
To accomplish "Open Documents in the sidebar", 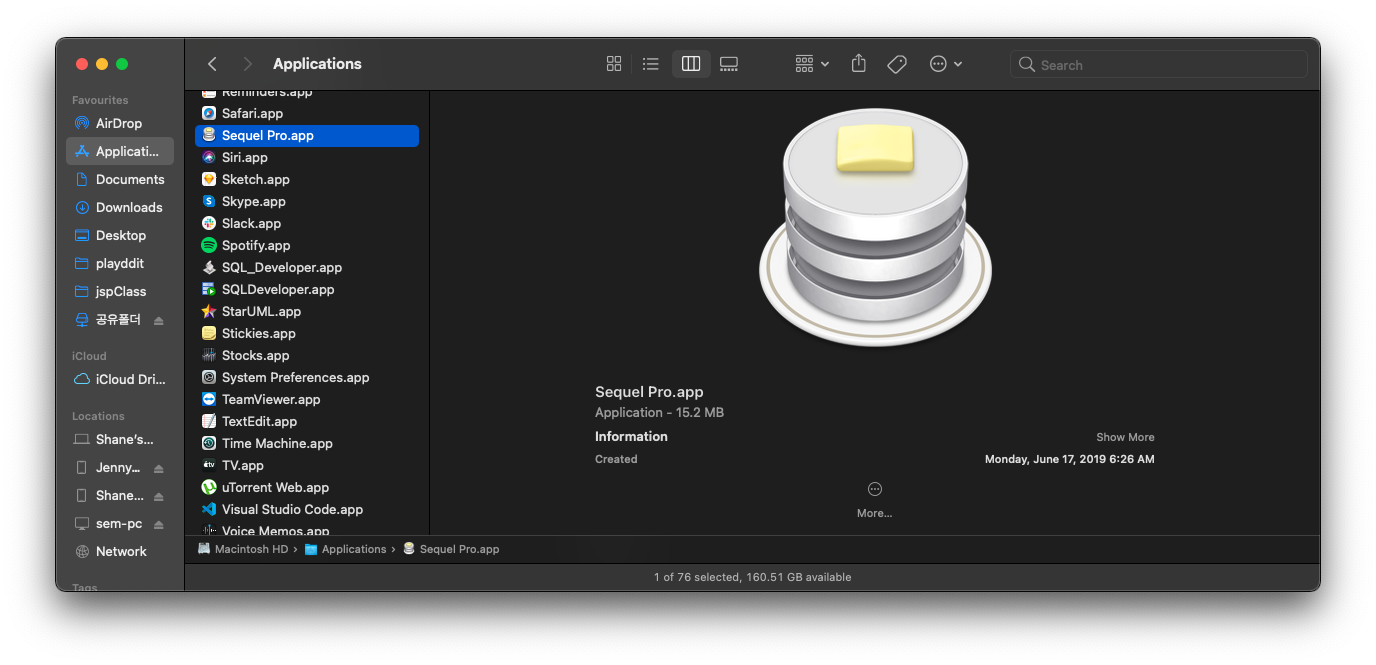I will [x=119, y=179].
